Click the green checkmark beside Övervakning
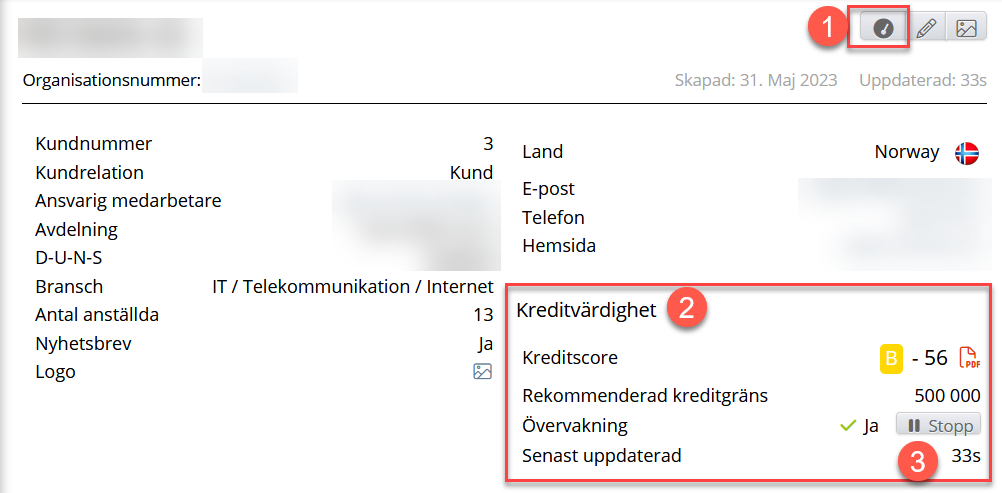 coord(849,426)
